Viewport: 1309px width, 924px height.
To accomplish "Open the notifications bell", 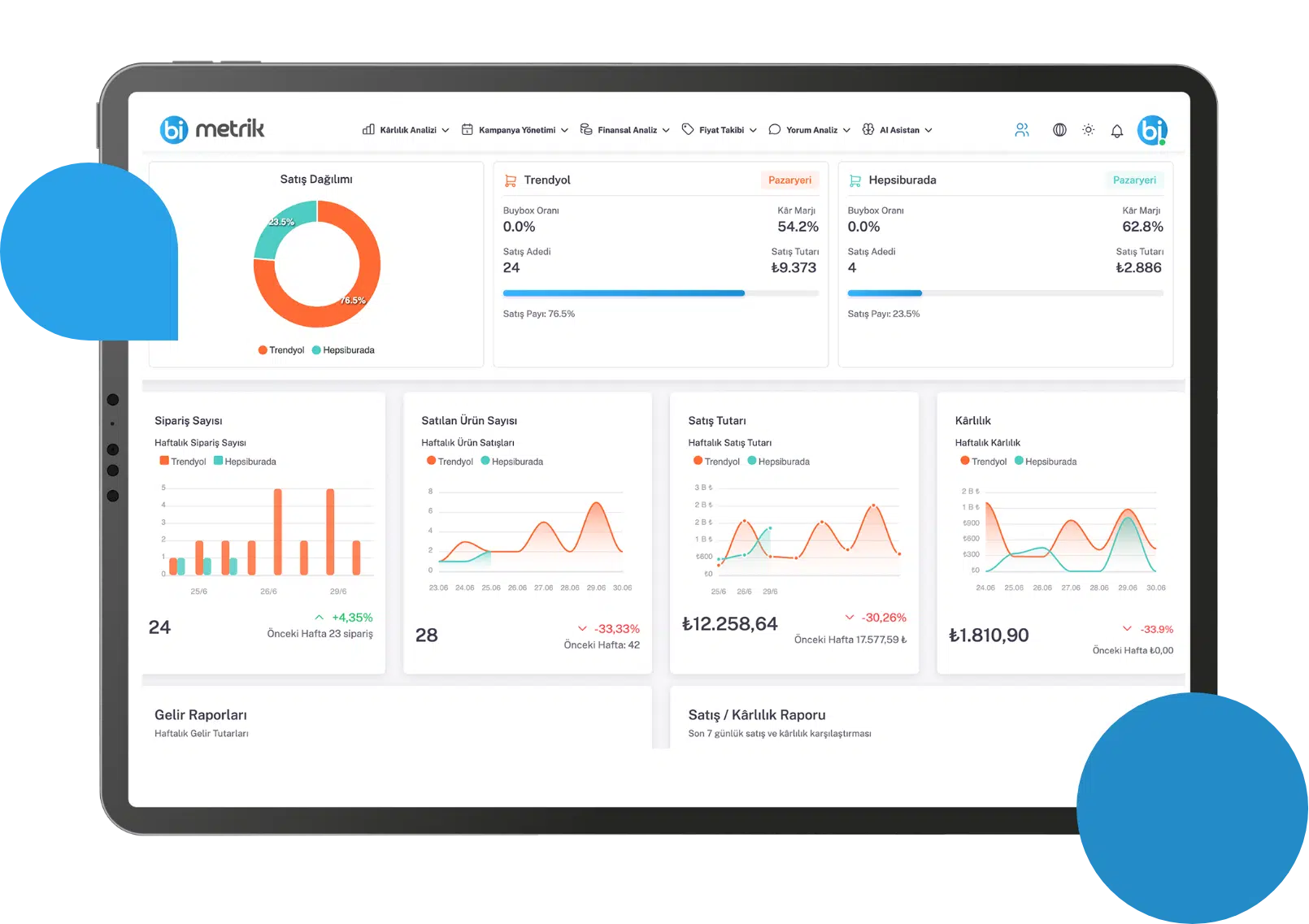I will [x=1117, y=131].
